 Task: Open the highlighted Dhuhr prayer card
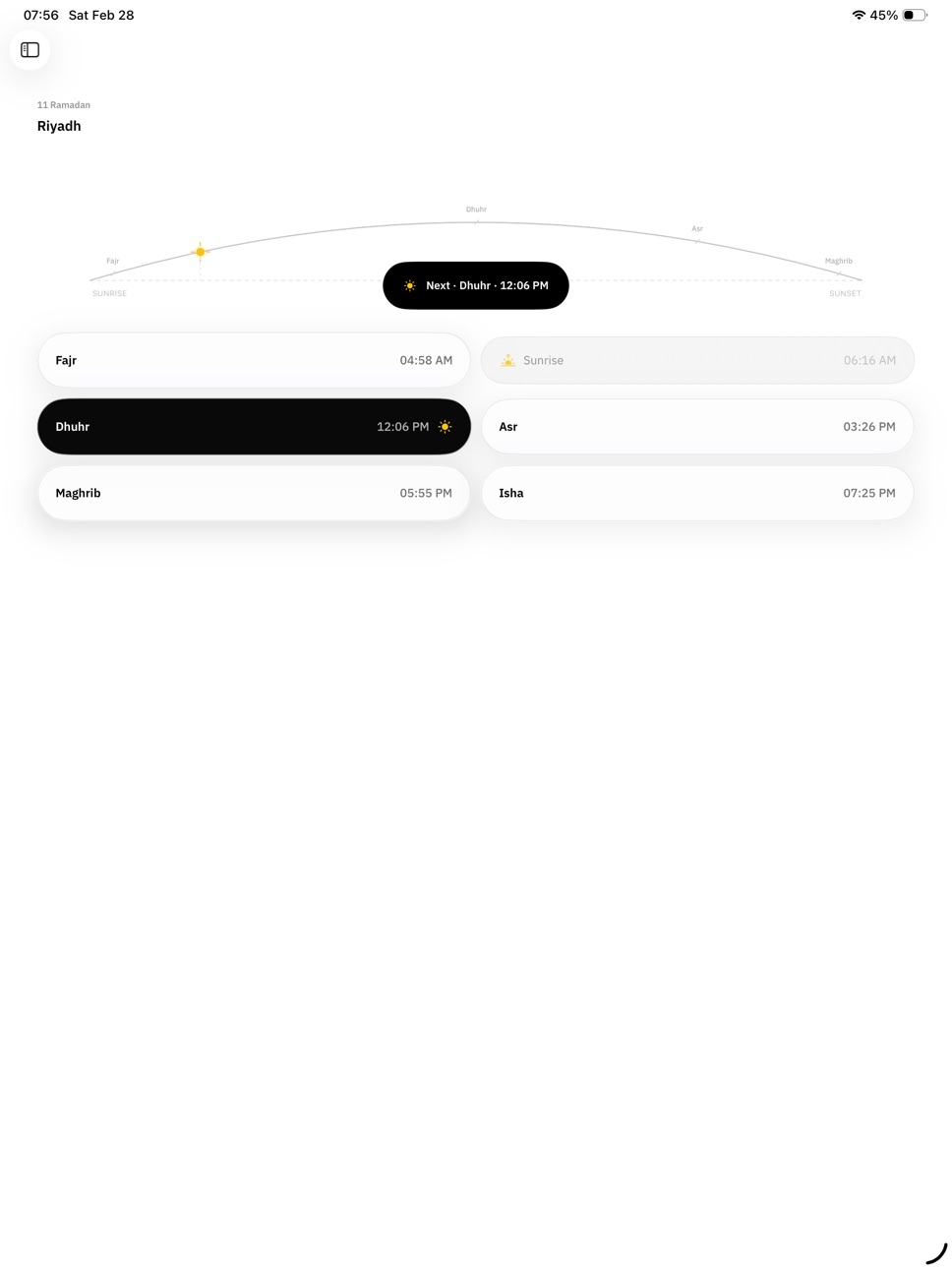point(254,427)
